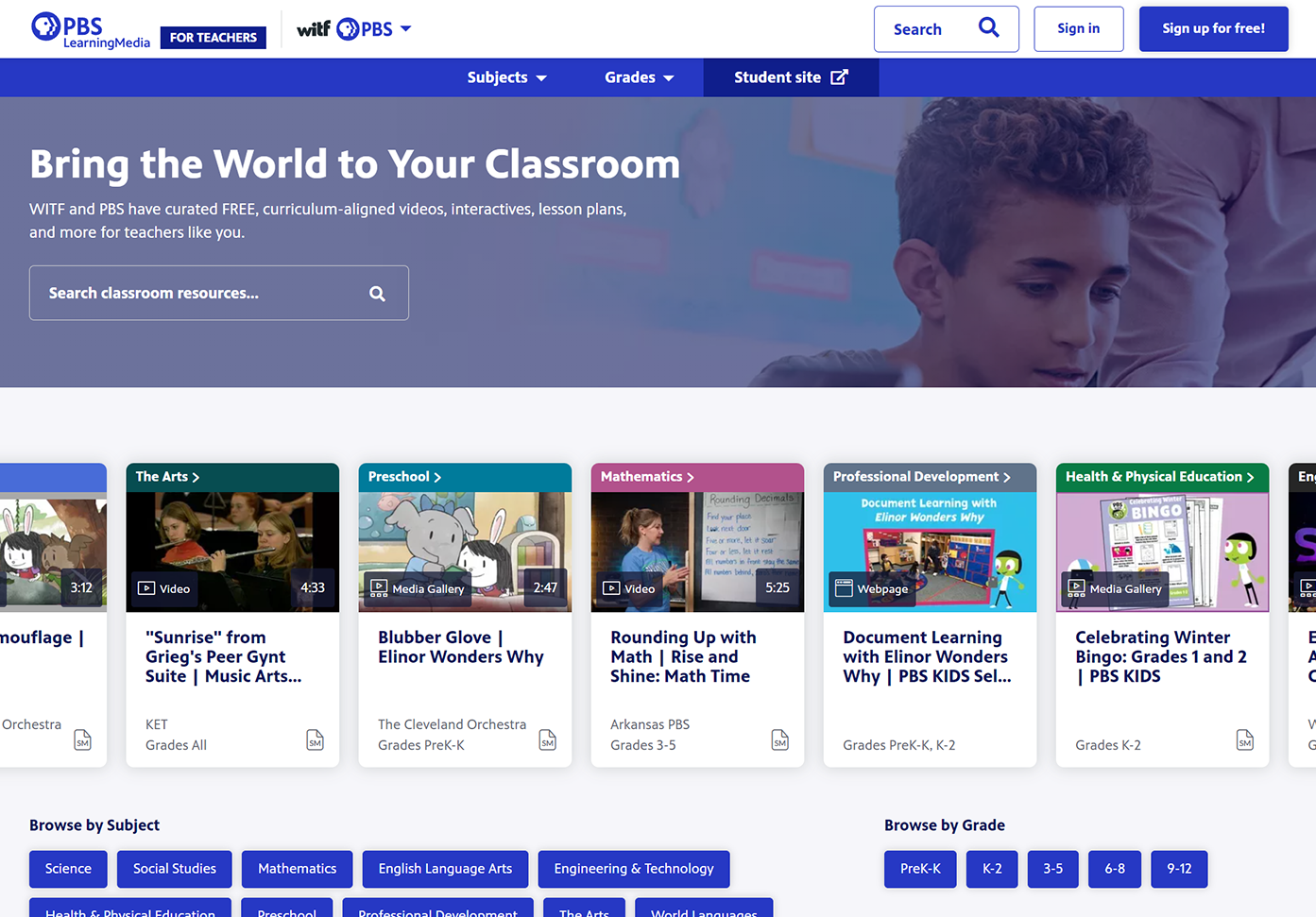Click support materials icon on the Orchestra card

click(x=82, y=739)
